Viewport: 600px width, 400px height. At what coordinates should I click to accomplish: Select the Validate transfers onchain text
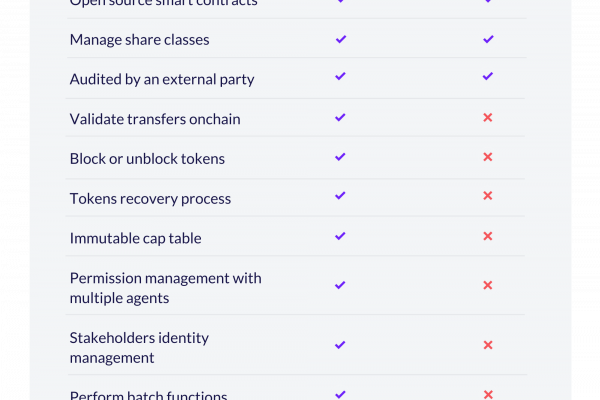coord(155,119)
